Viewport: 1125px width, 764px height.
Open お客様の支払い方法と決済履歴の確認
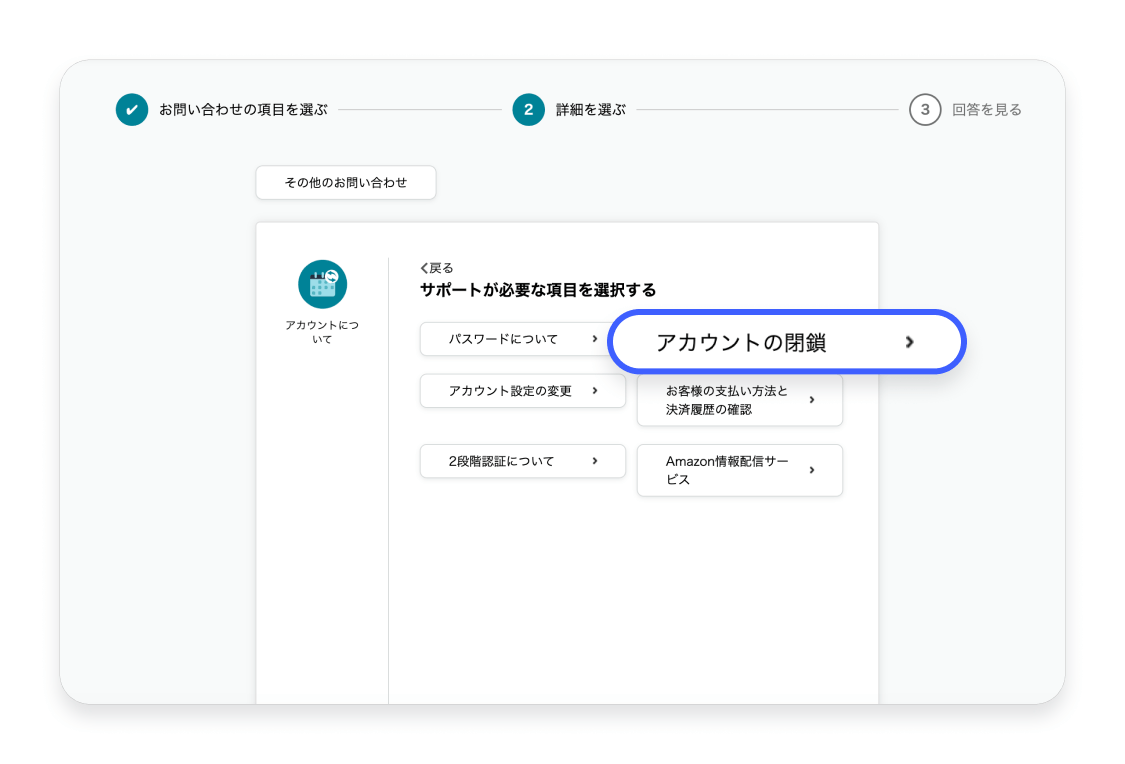point(727,401)
